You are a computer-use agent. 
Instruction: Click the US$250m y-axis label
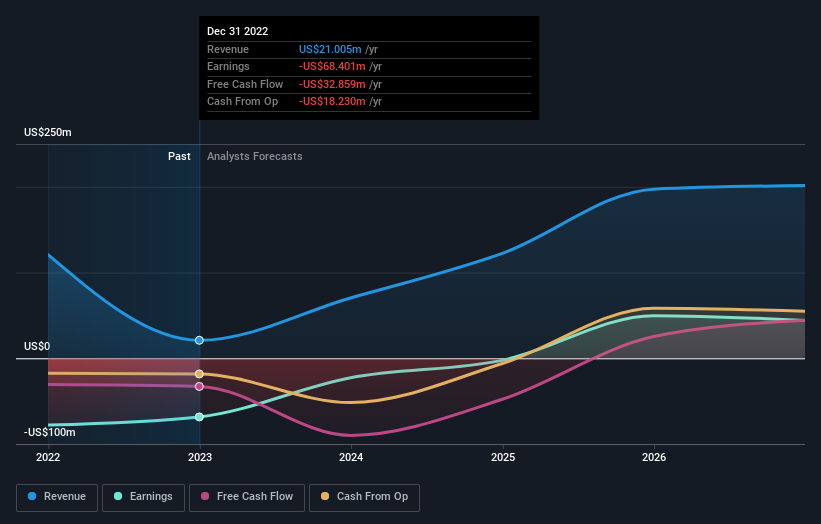(48, 132)
